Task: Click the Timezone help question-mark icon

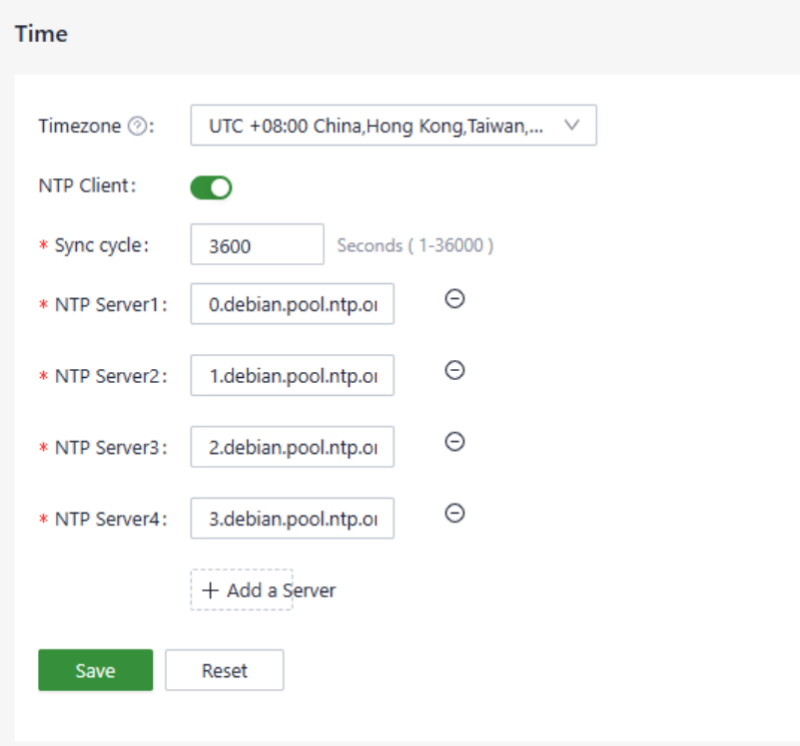Action: pyautogui.click(x=138, y=126)
